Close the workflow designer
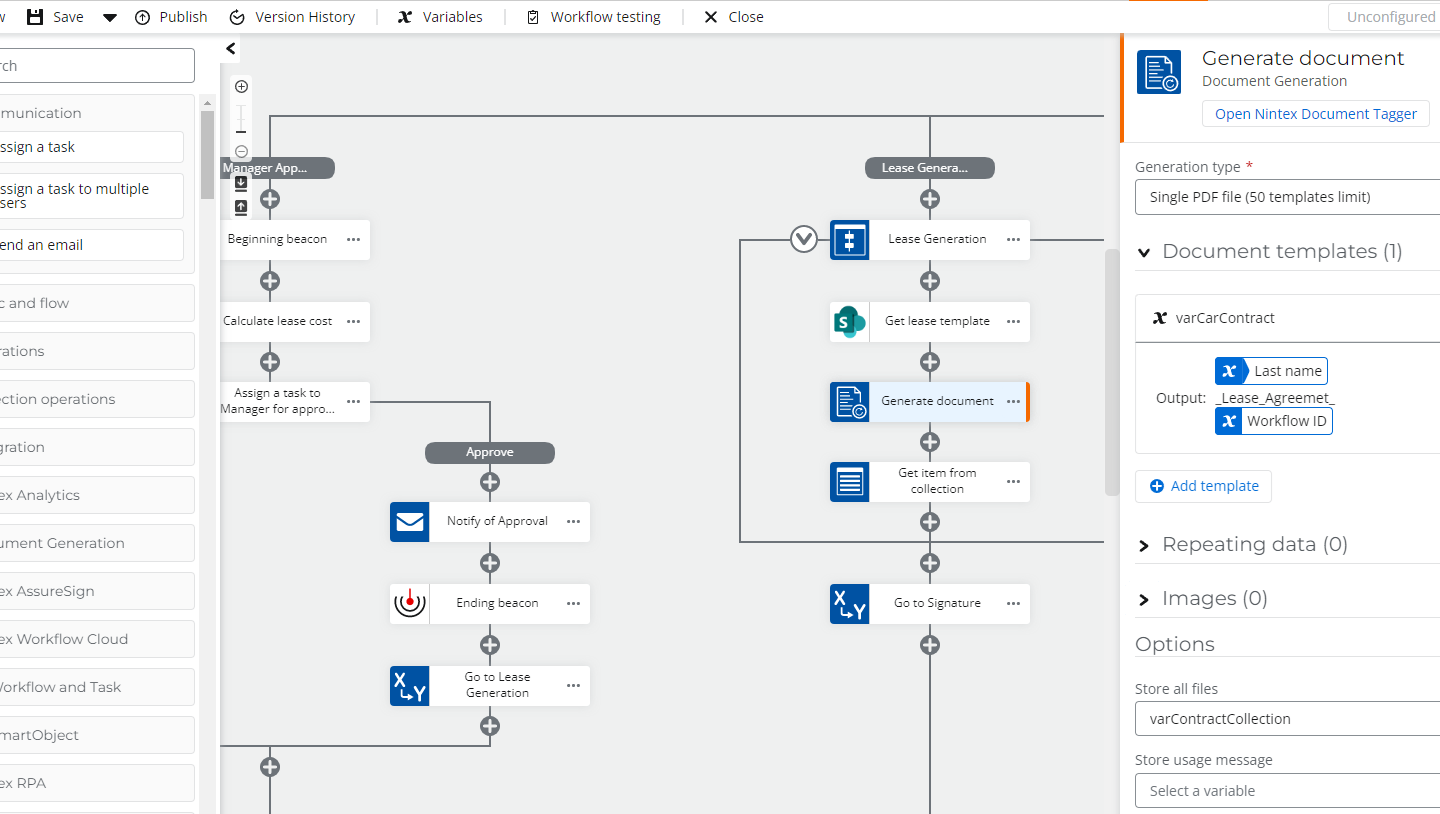This screenshot has width=1440, height=814. click(734, 17)
